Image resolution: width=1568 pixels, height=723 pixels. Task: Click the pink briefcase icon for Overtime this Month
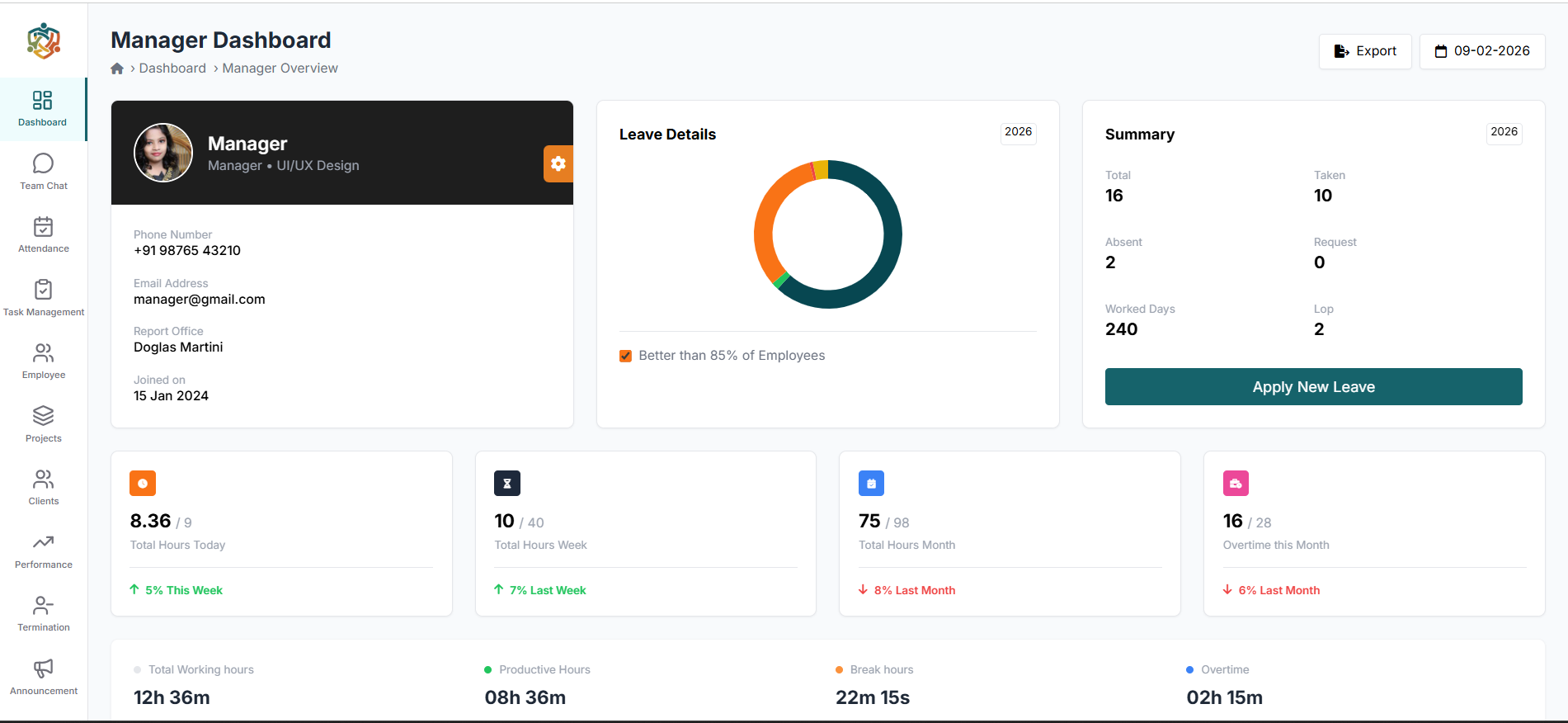click(x=1236, y=484)
